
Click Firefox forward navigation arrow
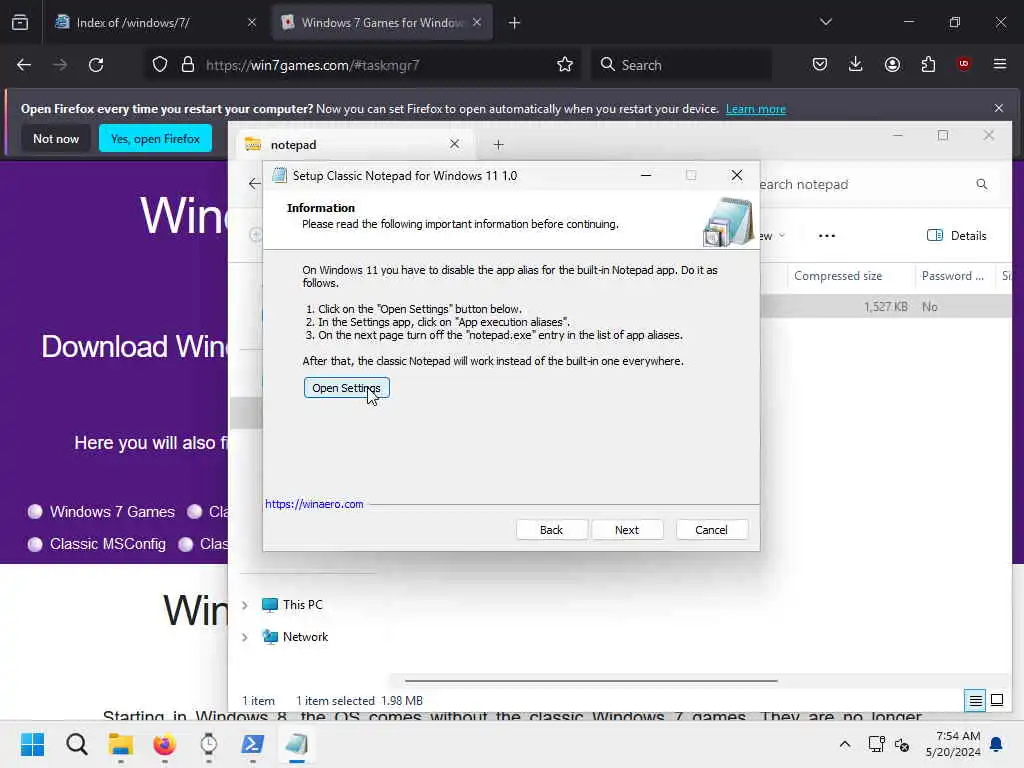[x=59, y=65]
